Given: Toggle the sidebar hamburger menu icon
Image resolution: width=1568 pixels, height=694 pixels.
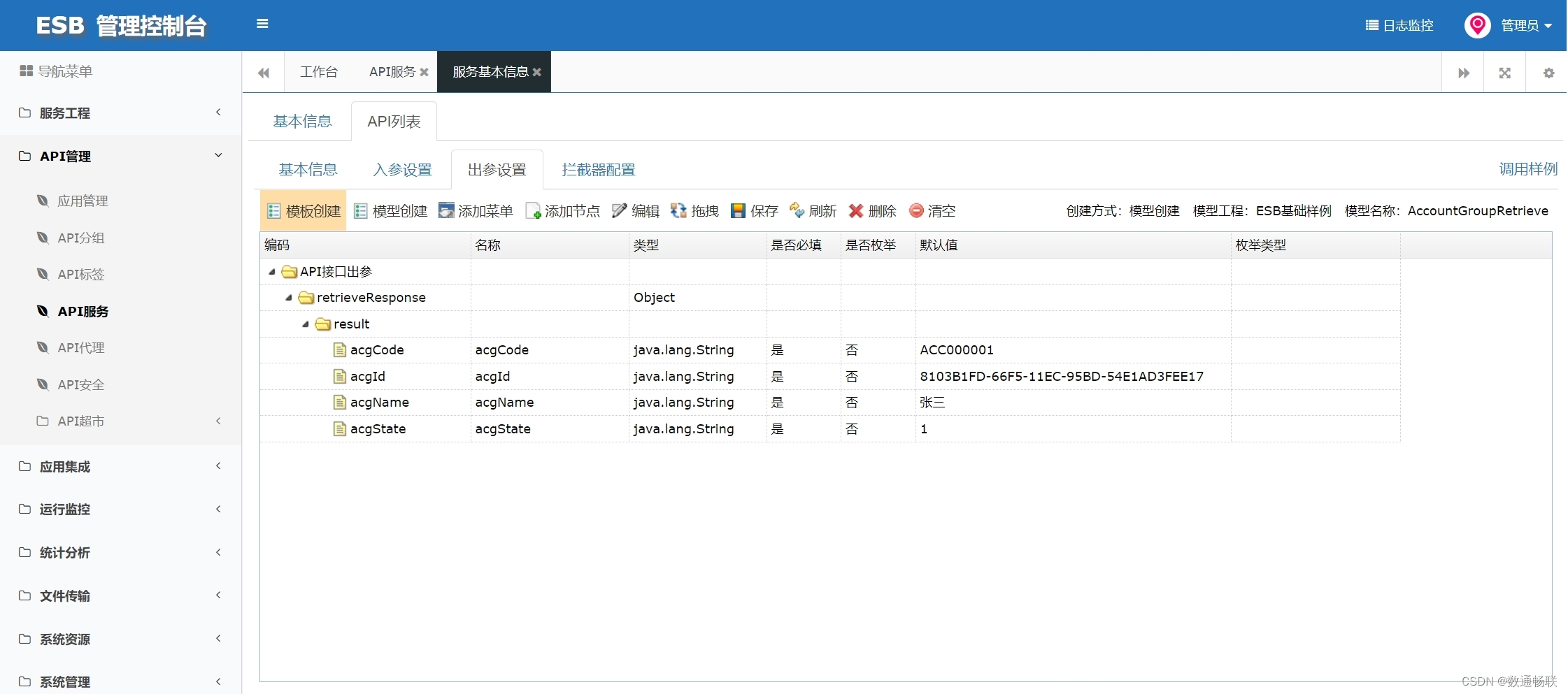Looking at the screenshot, I should (x=262, y=24).
